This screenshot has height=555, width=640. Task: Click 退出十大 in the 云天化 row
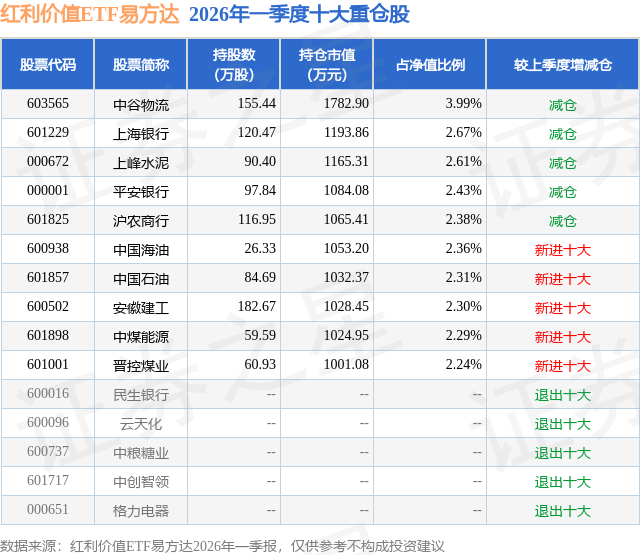(563, 424)
